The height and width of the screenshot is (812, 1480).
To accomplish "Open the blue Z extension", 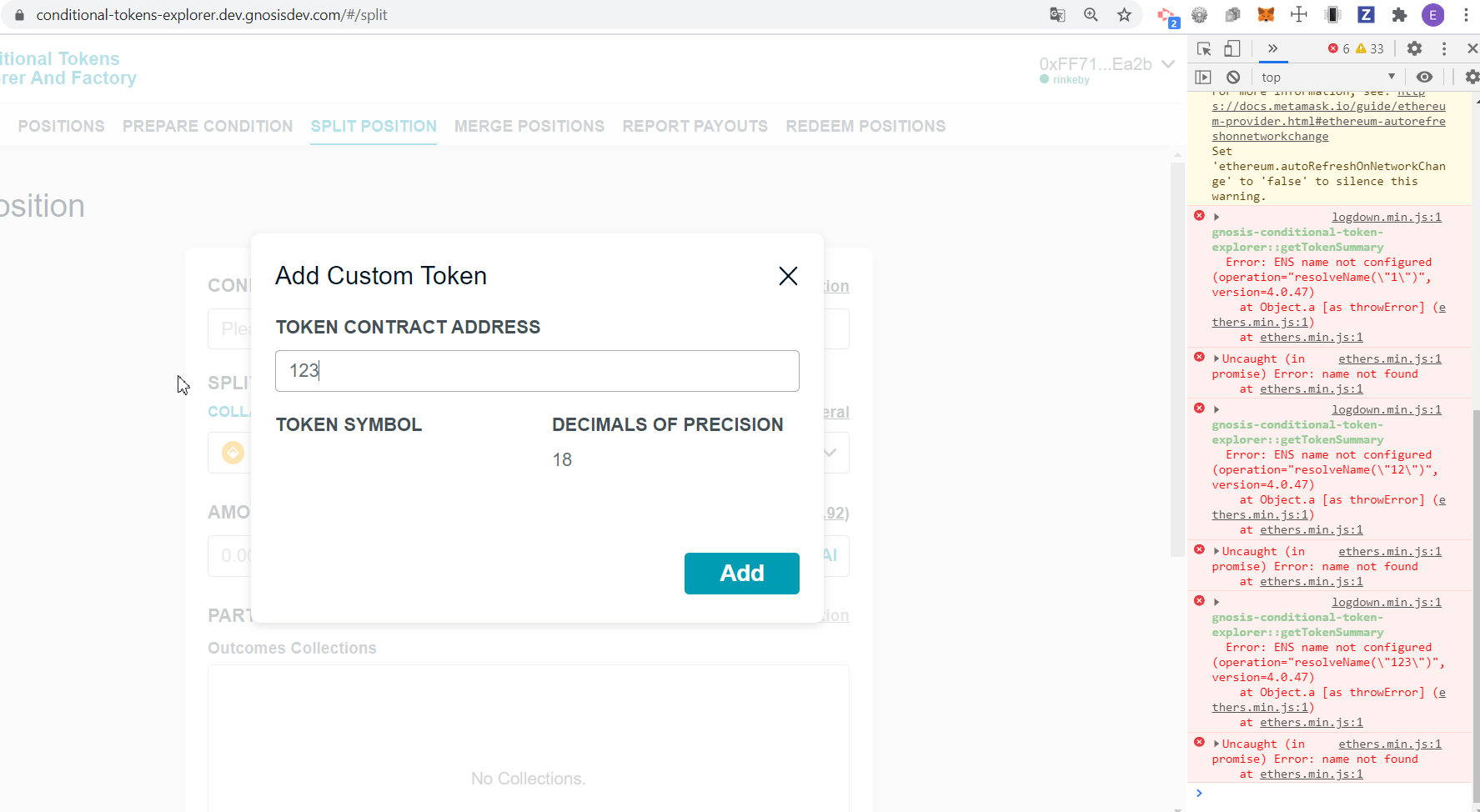I will click(1366, 14).
